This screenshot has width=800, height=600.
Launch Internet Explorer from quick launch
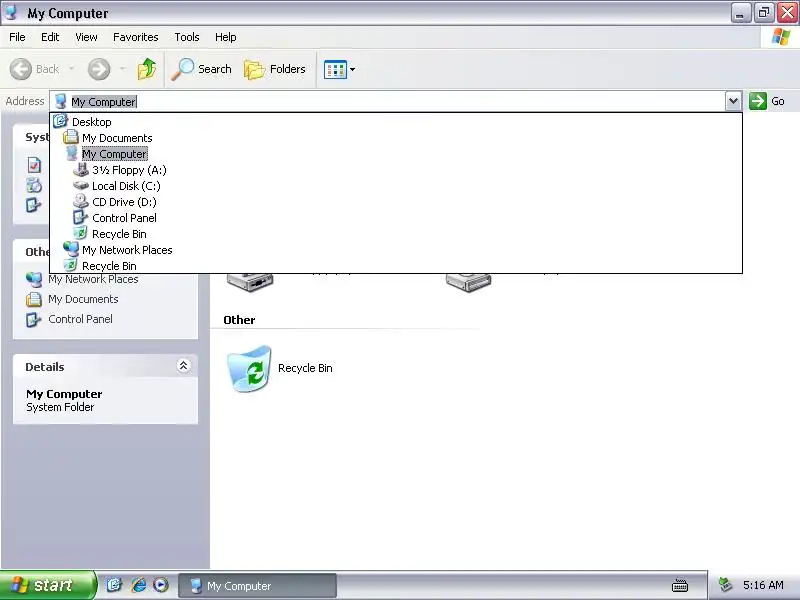click(x=138, y=585)
